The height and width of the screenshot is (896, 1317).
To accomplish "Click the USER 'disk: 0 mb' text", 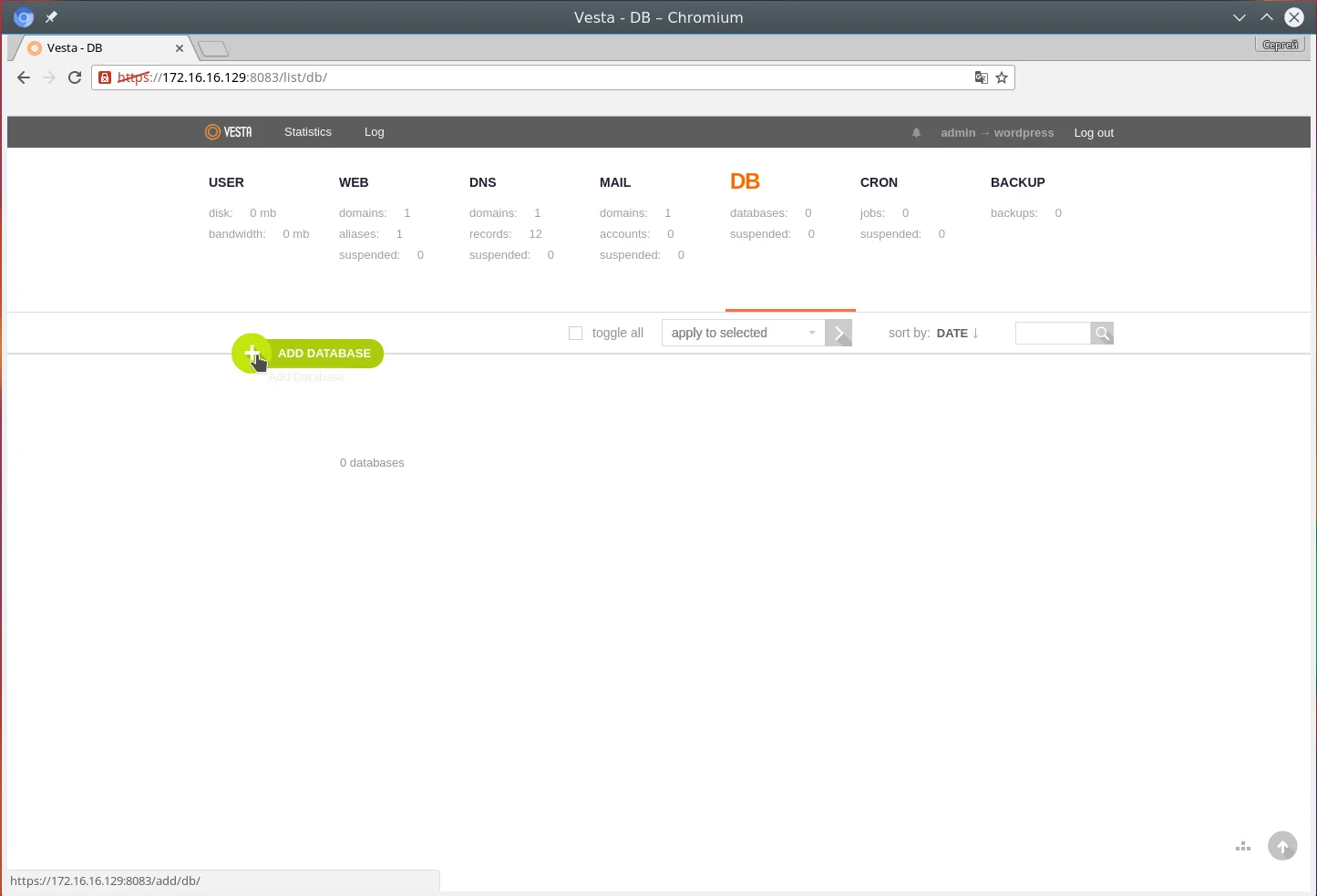I will tap(242, 213).
